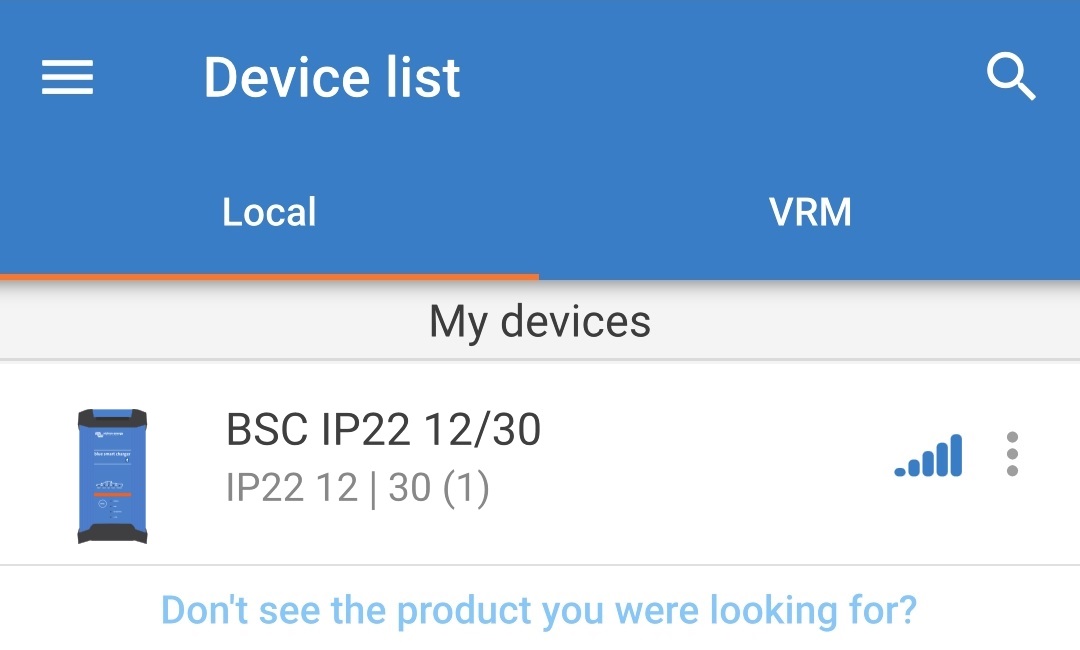Tap the orange tab underline indicator
1080x650 pixels.
tap(268, 273)
